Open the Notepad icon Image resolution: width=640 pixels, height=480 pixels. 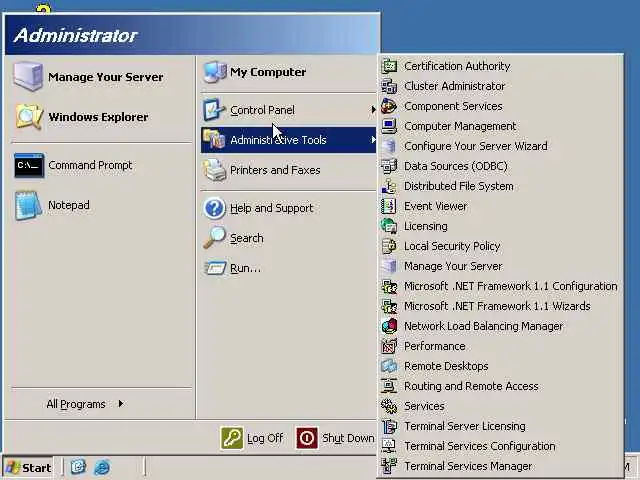pos(28,205)
